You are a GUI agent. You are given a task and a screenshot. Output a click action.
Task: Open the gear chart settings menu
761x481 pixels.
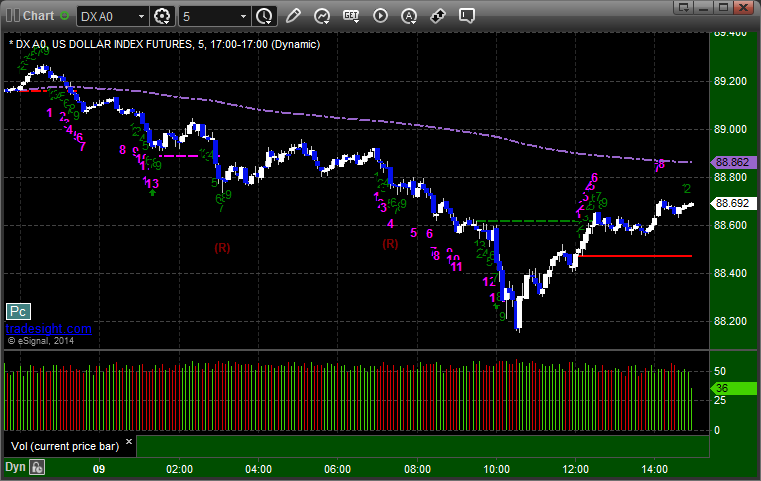coord(162,17)
